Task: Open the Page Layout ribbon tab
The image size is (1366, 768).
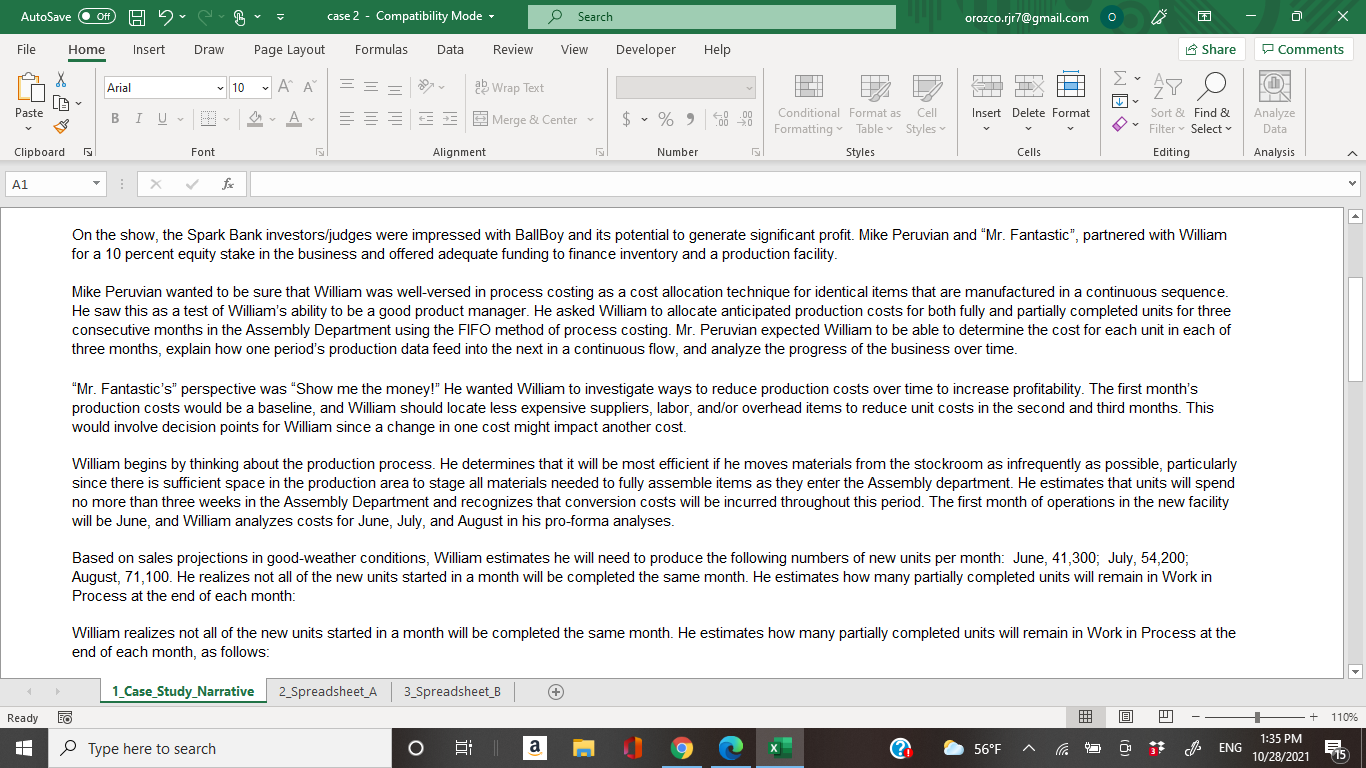Action: point(289,49)
